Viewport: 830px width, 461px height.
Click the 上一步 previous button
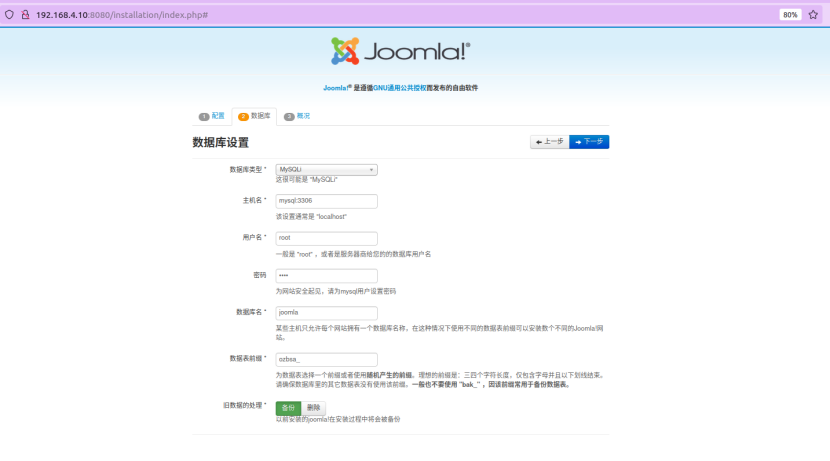click(549, 142)
